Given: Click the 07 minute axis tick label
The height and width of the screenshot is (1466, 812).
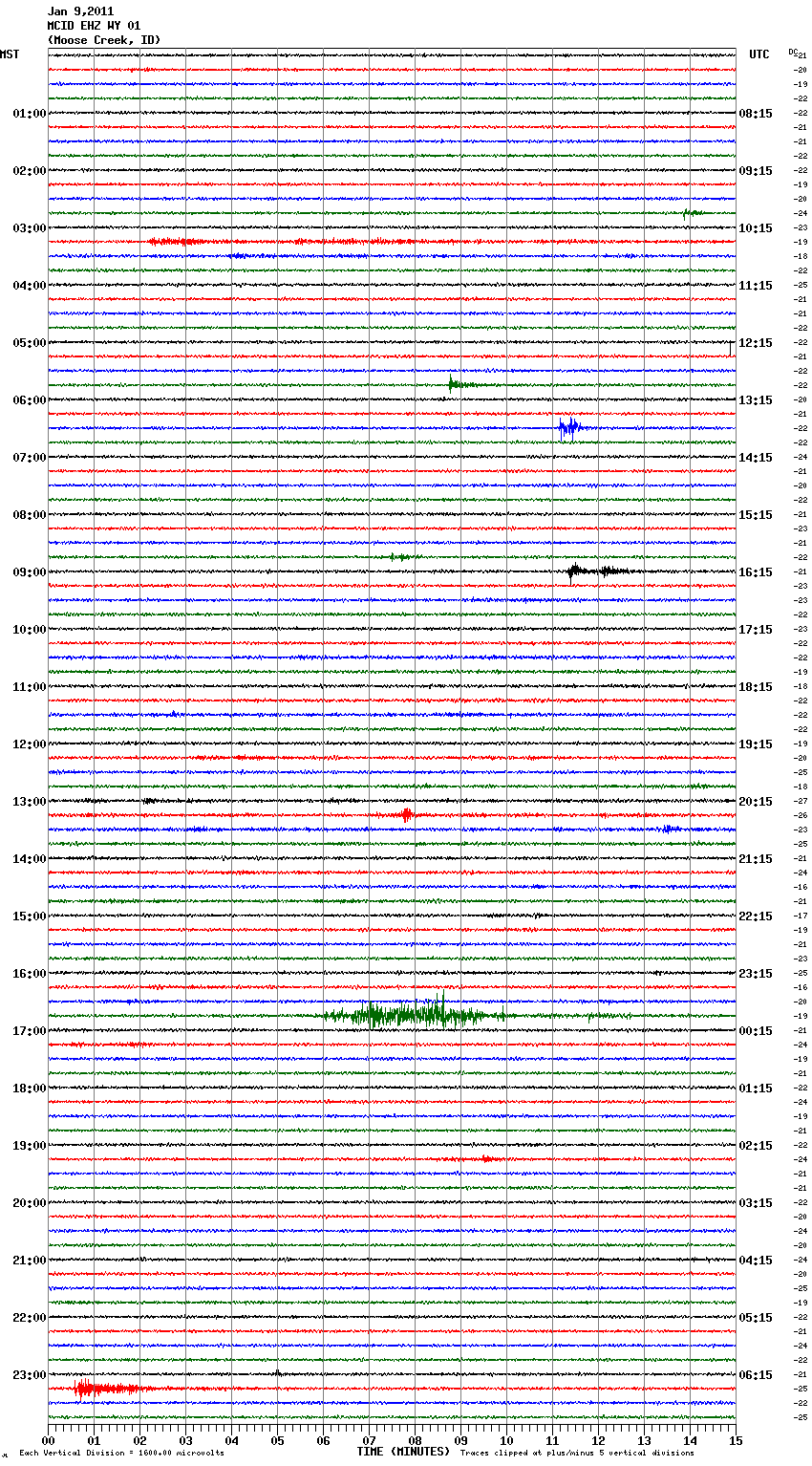Looking at the screenshot, I should (x=369, y=1440).
